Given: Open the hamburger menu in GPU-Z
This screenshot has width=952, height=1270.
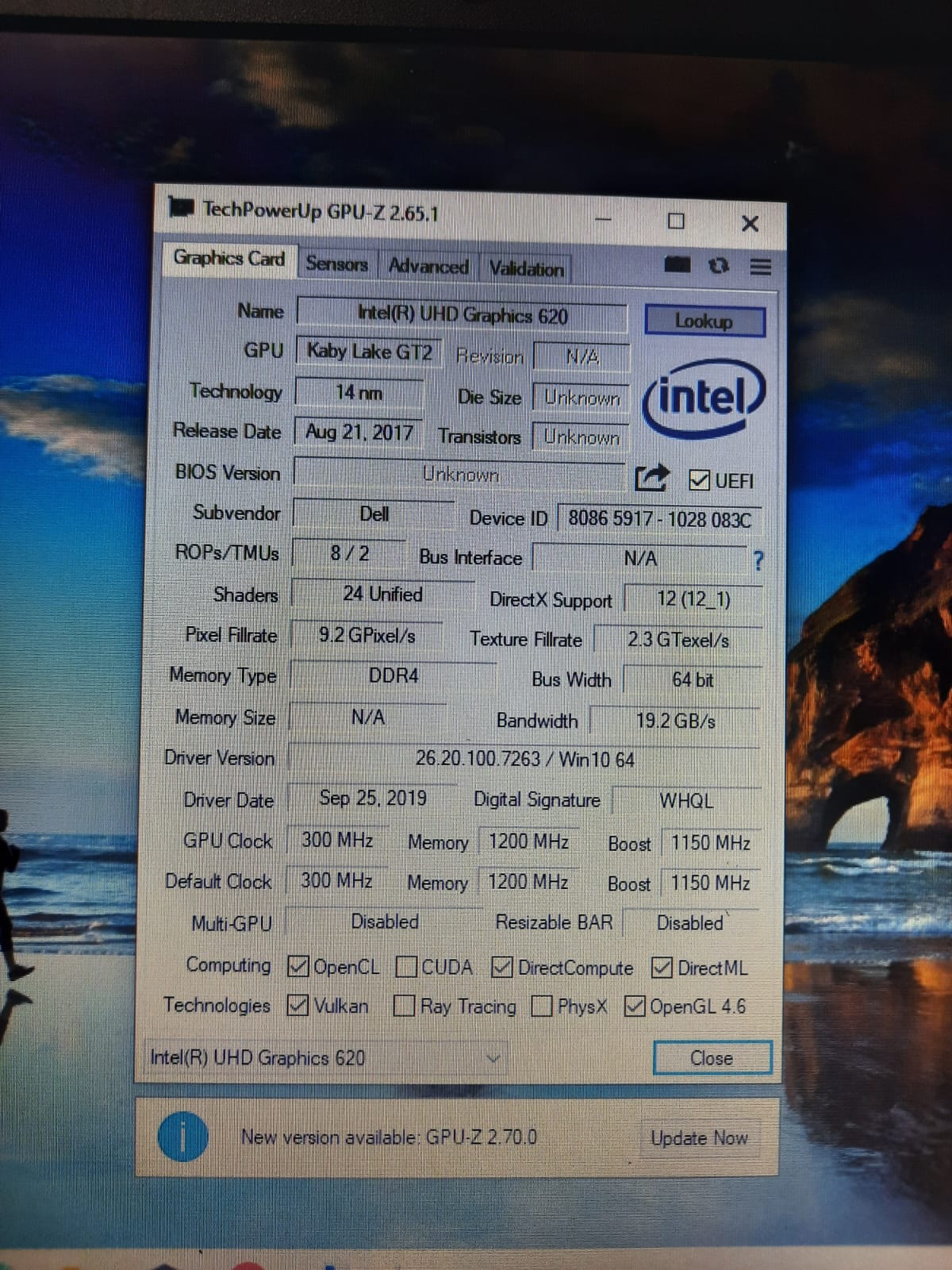Looking at the screenshot, I should (x=760, y=267).
